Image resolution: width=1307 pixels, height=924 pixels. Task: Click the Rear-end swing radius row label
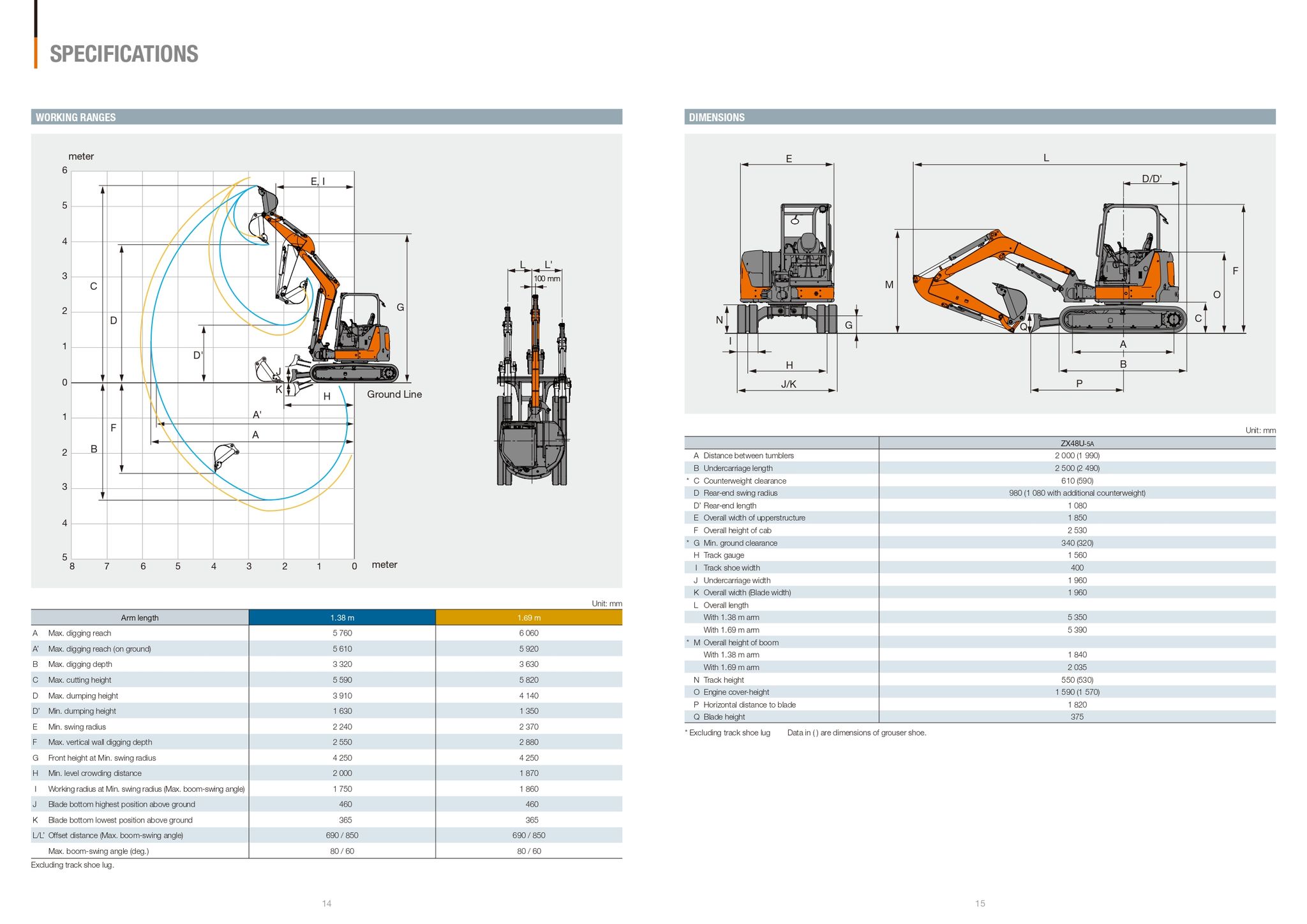click(740, 493)
